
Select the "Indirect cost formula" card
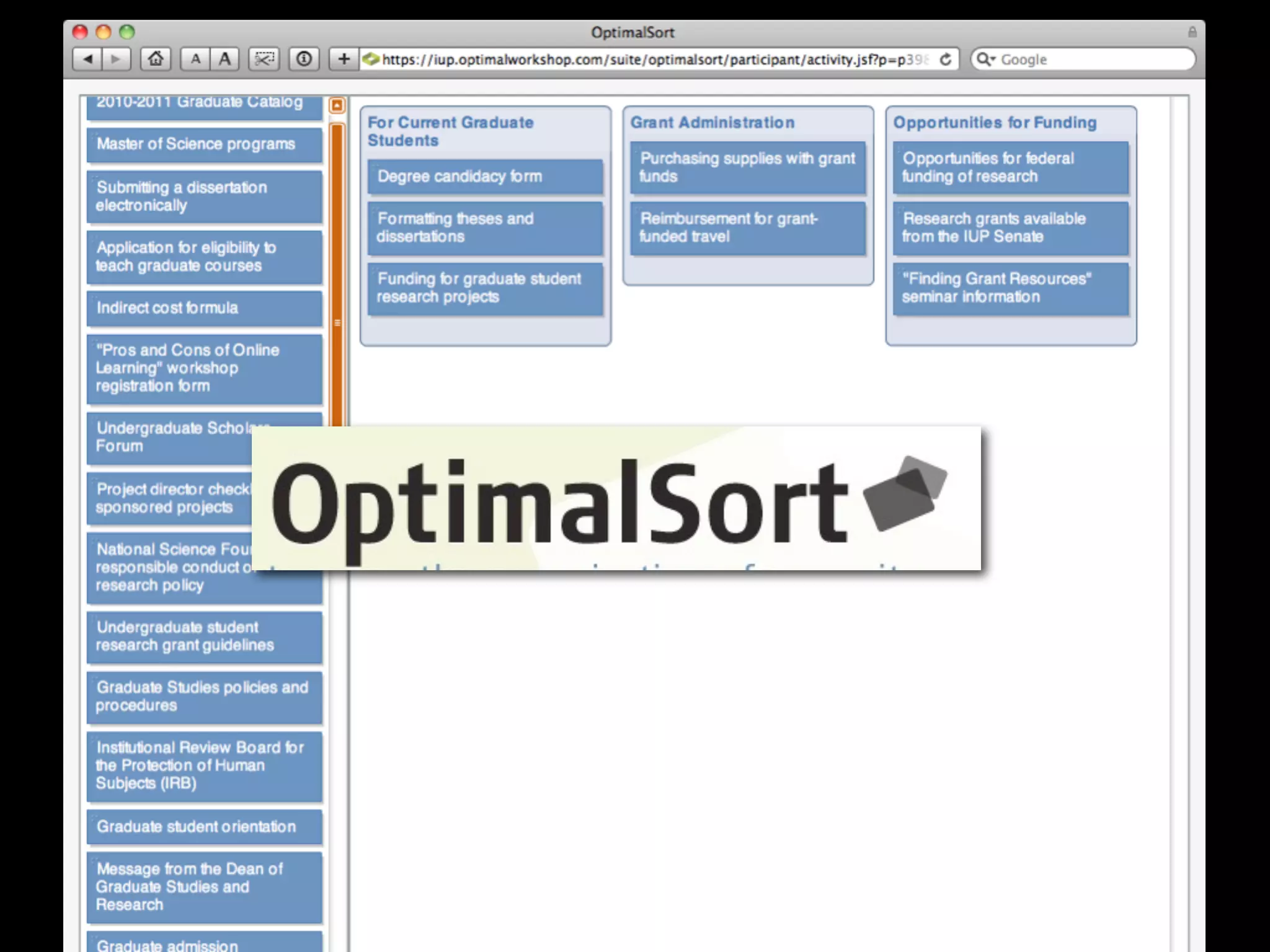[205, 308]
